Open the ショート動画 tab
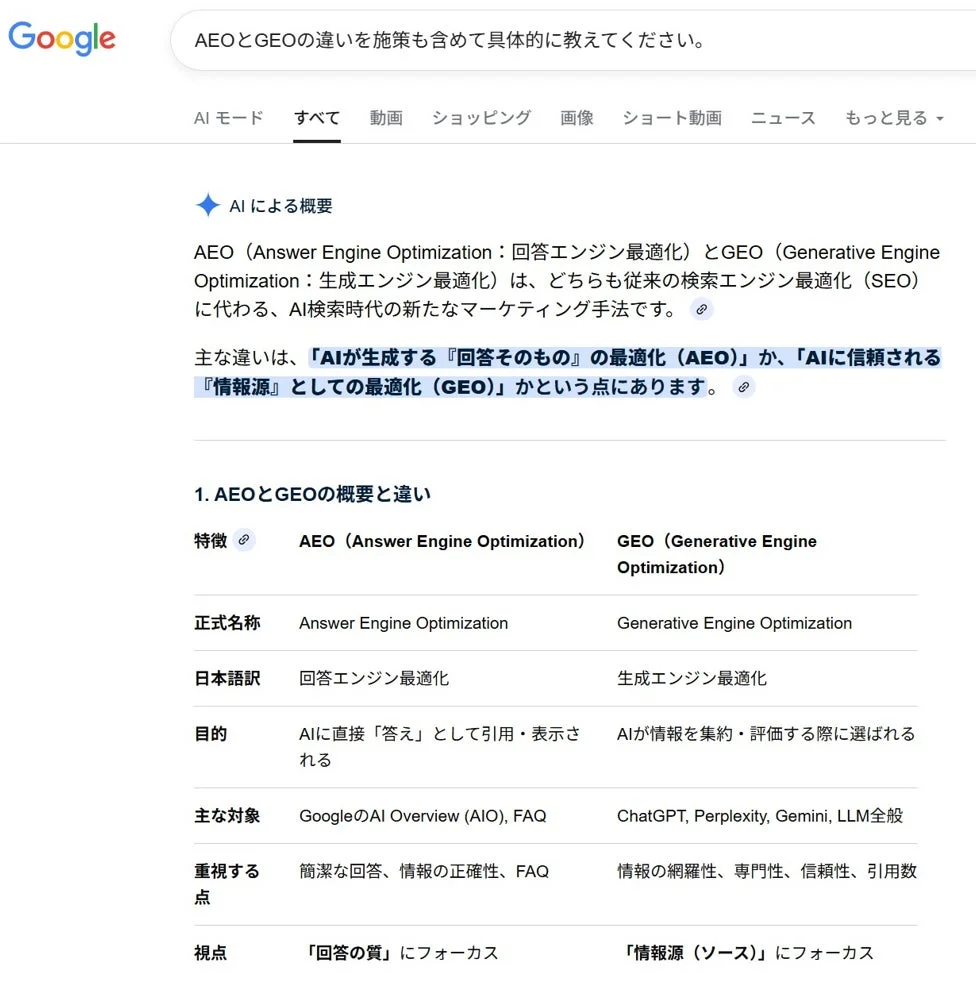Viewport: 976px width, 990px height. click(x=671, y=117)
